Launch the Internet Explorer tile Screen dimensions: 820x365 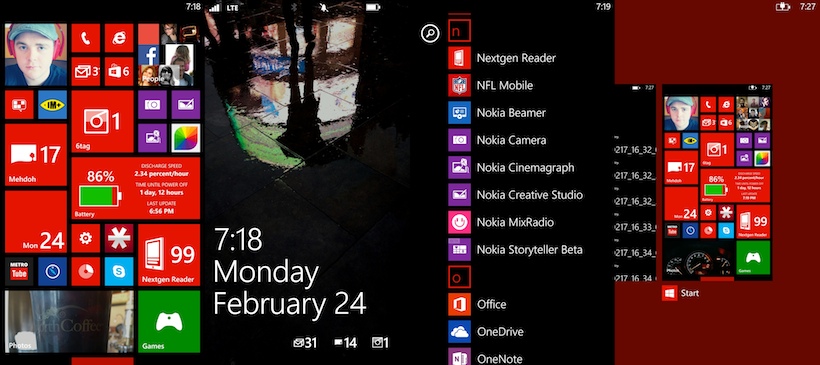[119, 38]
